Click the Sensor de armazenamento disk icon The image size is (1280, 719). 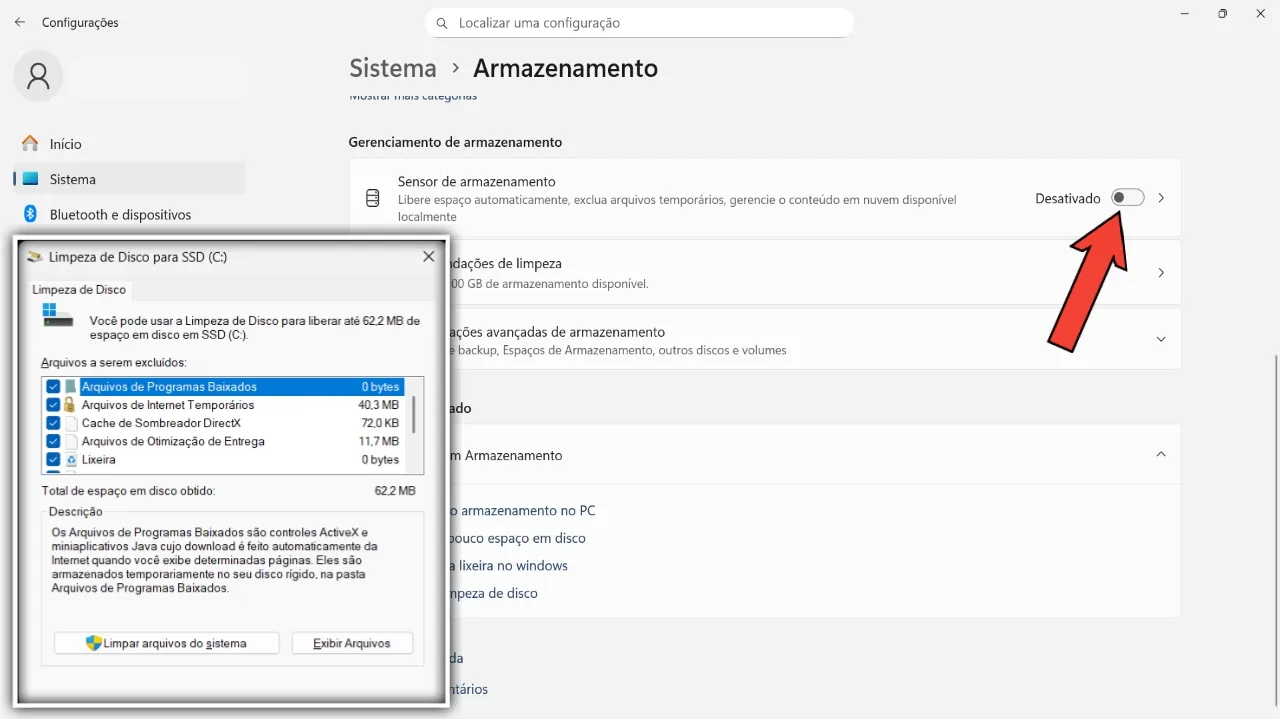point(372,197)
